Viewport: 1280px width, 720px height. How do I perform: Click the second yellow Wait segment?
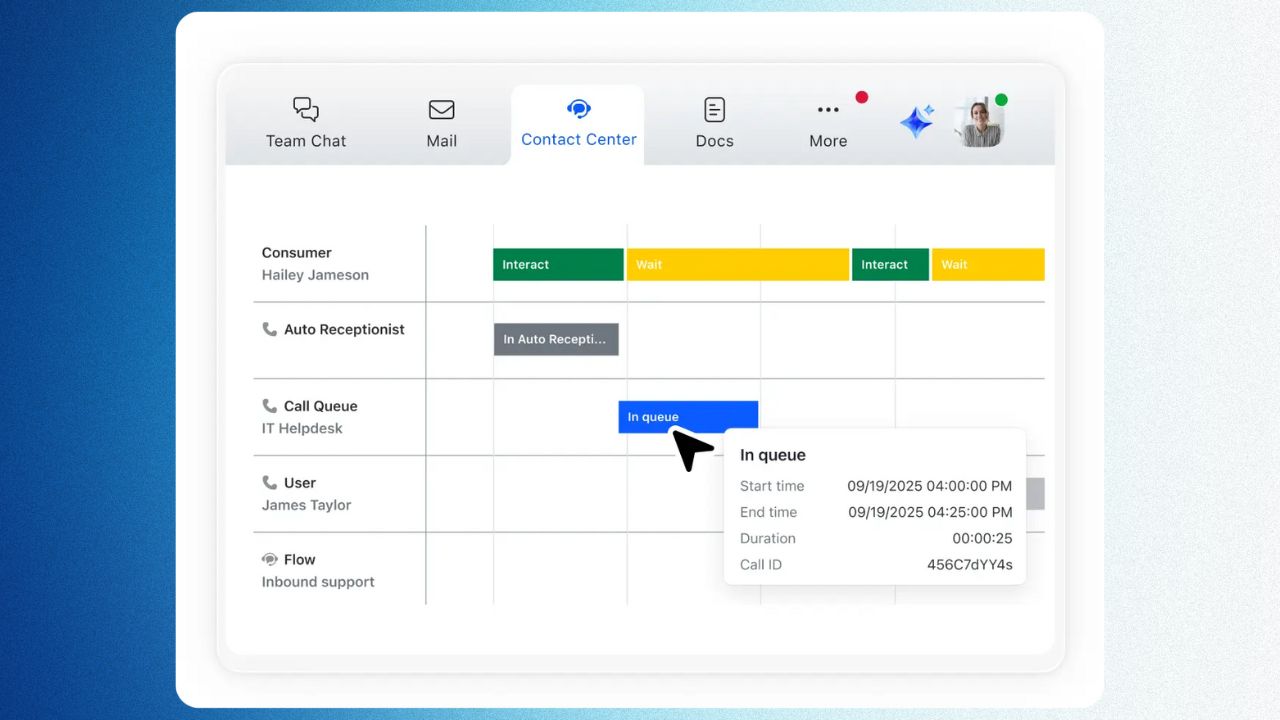[x=987, y=265]
